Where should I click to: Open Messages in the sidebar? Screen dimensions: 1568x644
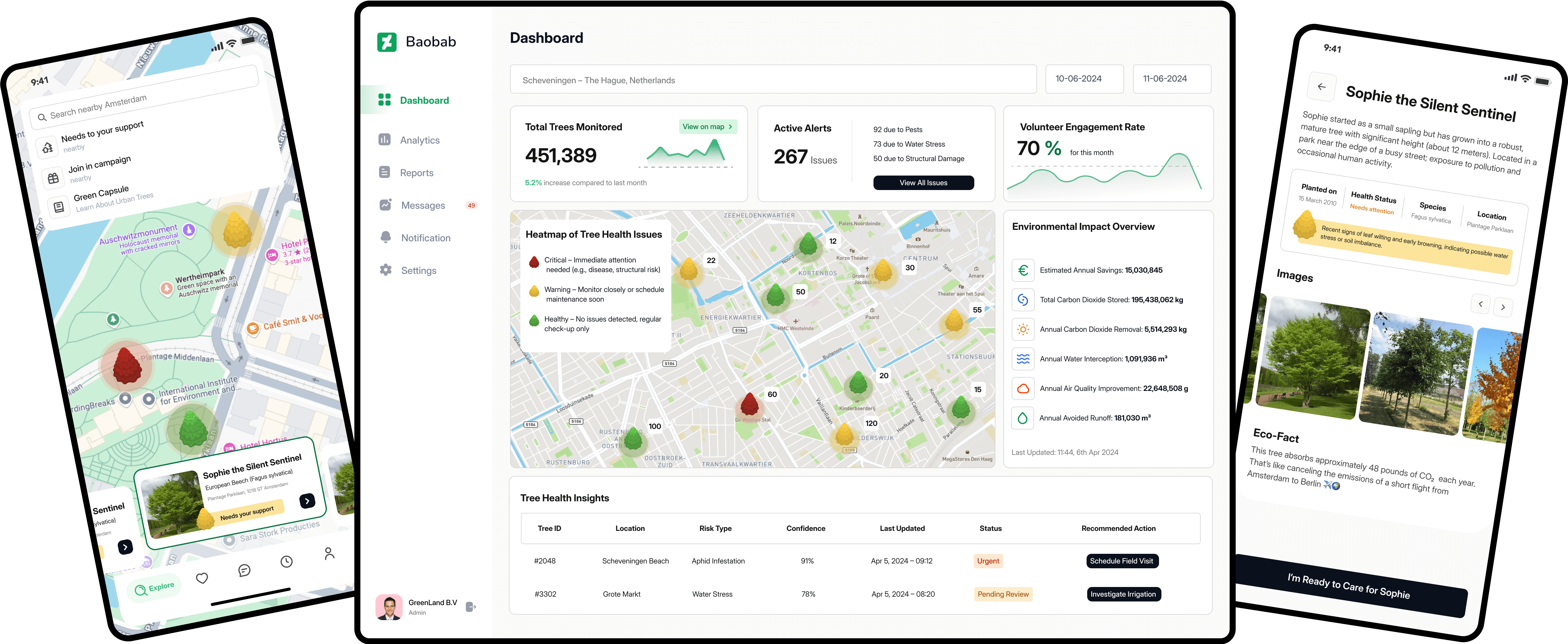point(423,205)
